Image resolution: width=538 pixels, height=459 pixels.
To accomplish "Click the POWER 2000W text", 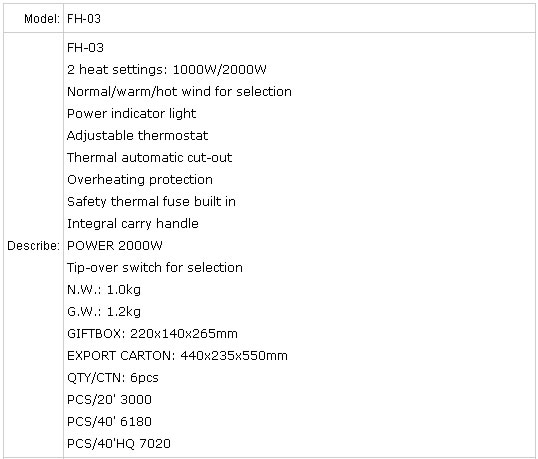I will coord(115,246).
